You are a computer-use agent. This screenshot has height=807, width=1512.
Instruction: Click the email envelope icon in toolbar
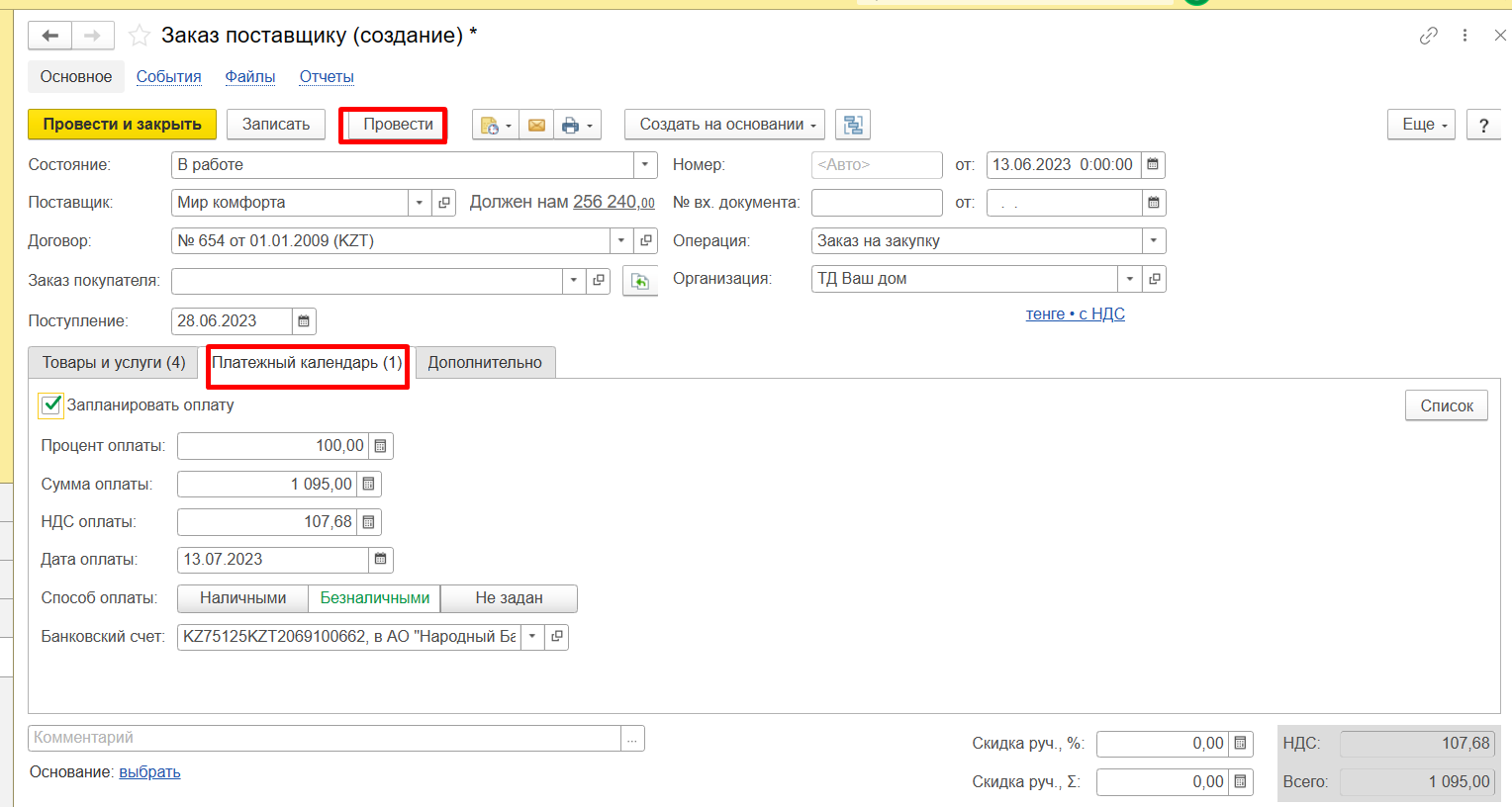[536, 125]
